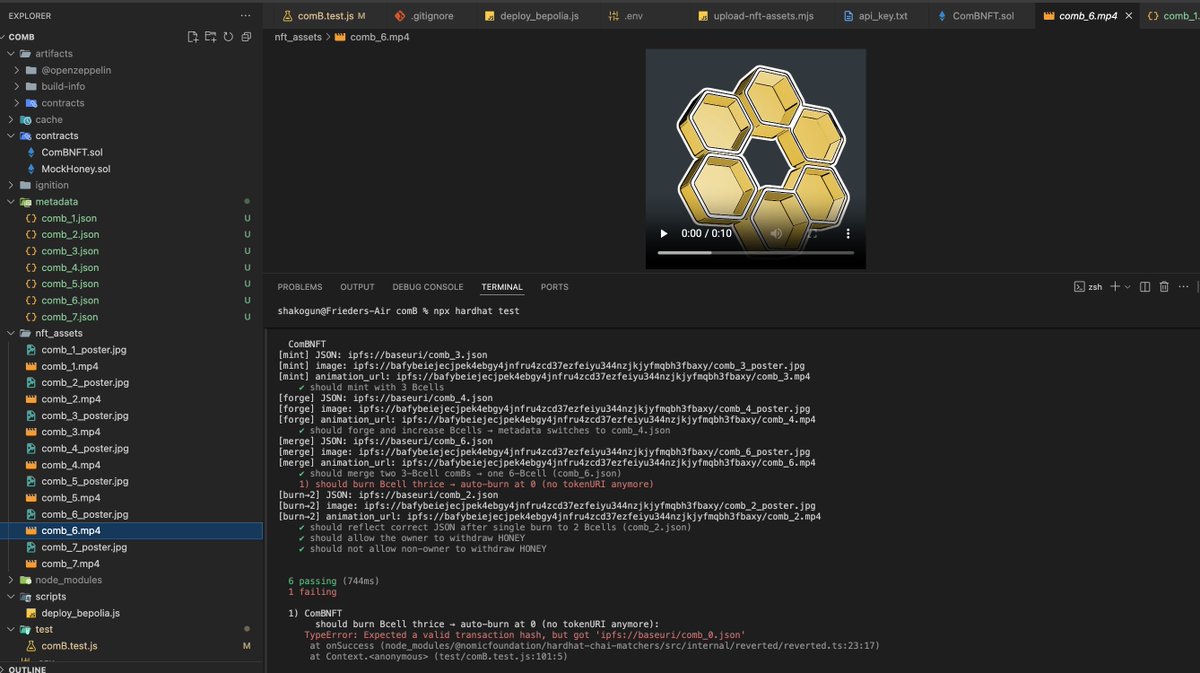Viewport: 1200px width, 673px height.
Task: Collapse the contracts folder
Action: [56, 135]
